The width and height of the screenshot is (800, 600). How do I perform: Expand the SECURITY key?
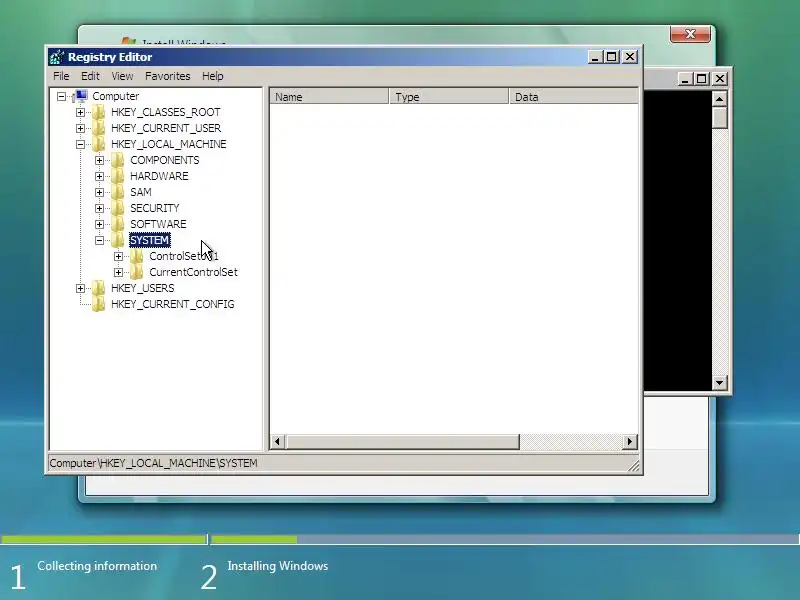coord(99,208)
